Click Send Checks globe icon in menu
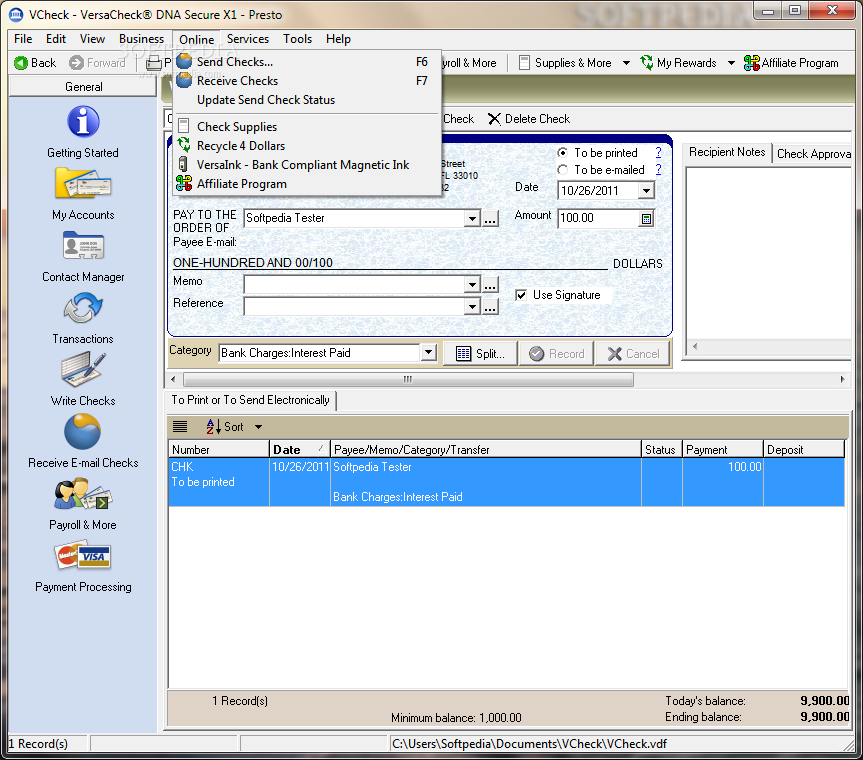The height and width of the screenshot is (760, 863). pyautogui.click(x=184, y=62)
